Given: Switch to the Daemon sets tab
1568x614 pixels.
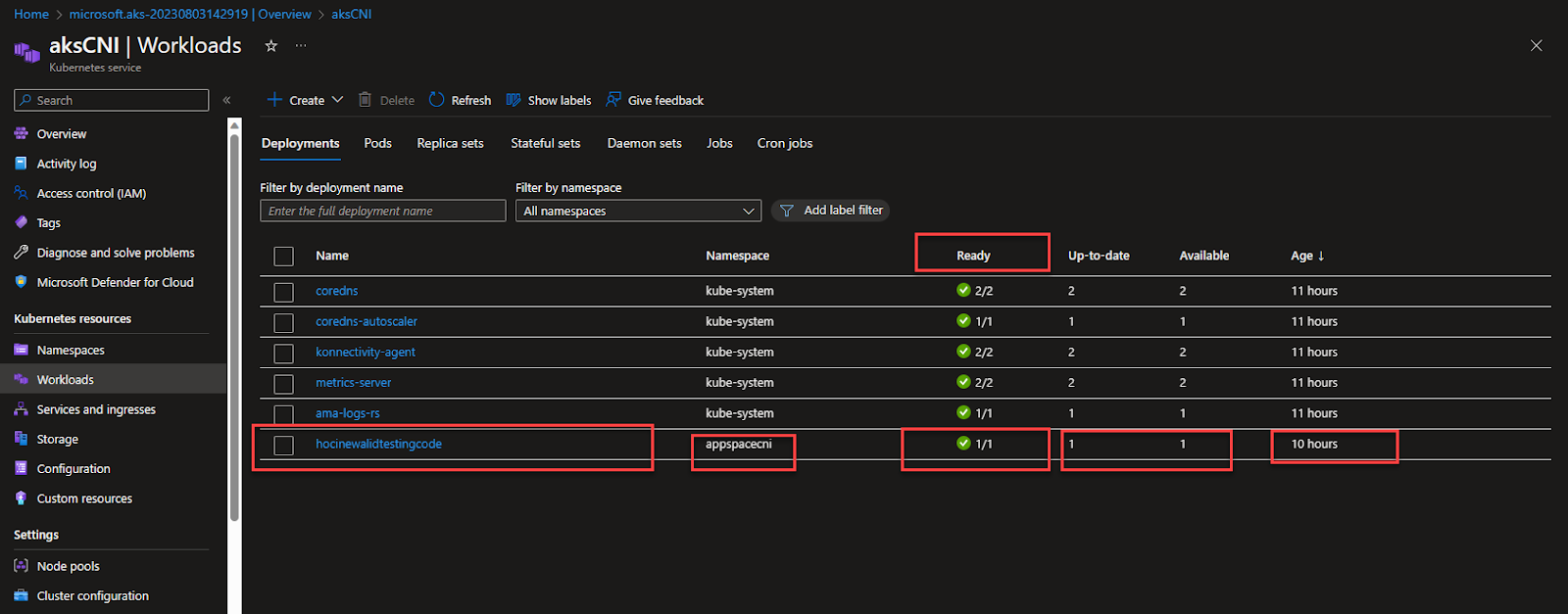Looking at the screenshot, I should (644, 143).
